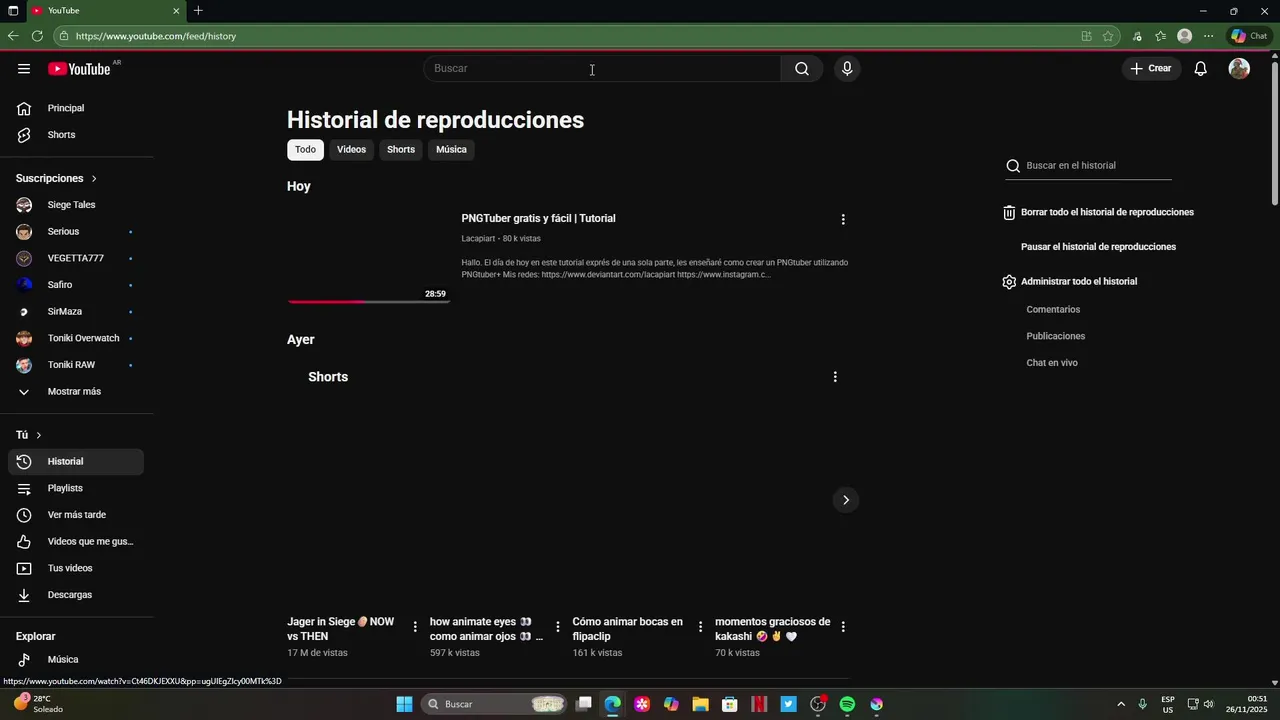Screen dimensions: 1280x720
Task: Click the YouTube logo
Action: pyautogui.click(x=79, y=69)
